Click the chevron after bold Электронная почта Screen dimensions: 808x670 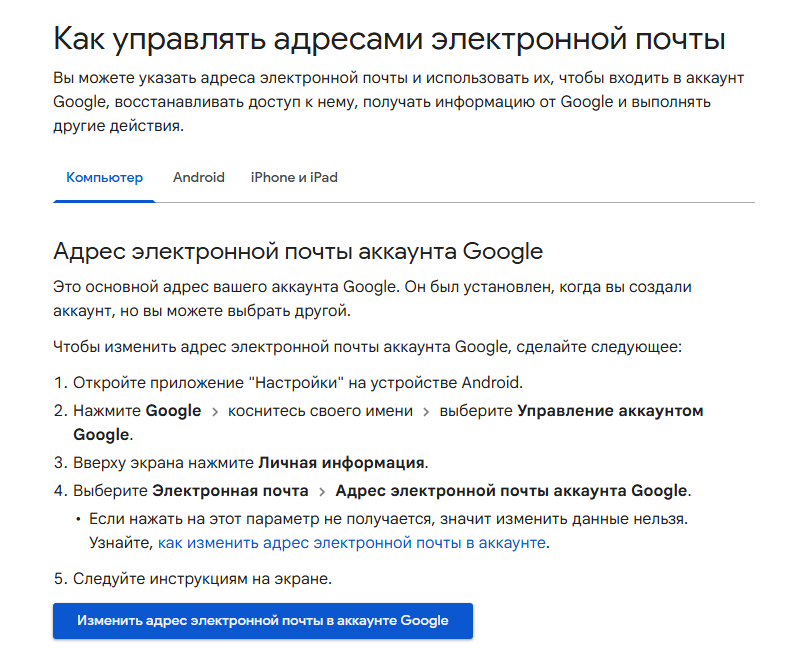(322, 491)
